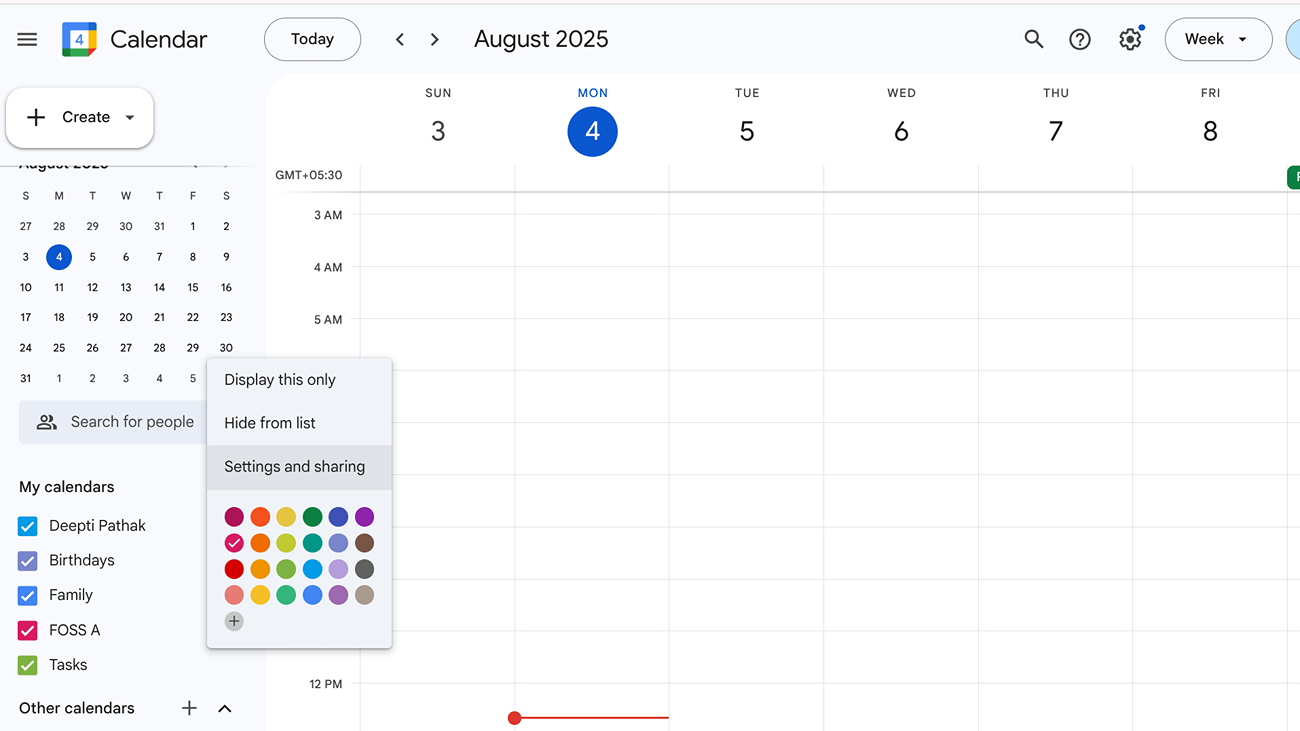
Task: Select Settings and sharing from the menu
Action: 294,466
